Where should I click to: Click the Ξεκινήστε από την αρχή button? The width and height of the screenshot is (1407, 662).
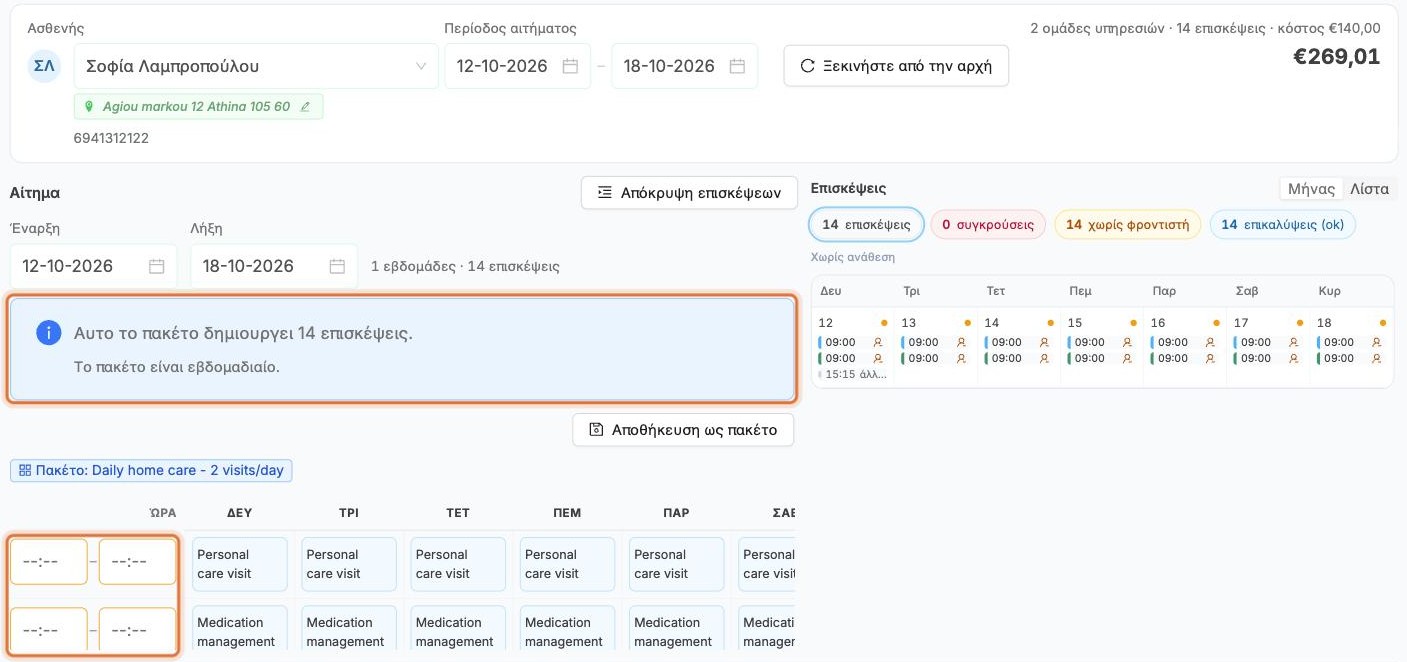(x=896, y=66)
